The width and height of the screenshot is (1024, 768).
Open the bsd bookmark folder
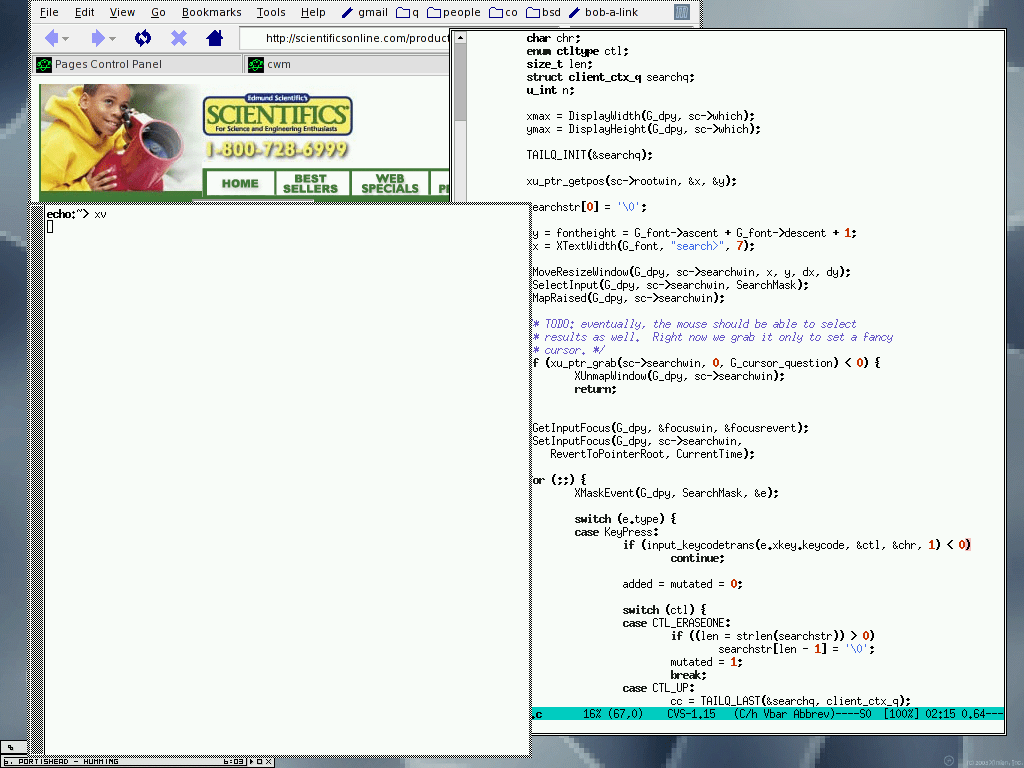click(543, 13)
